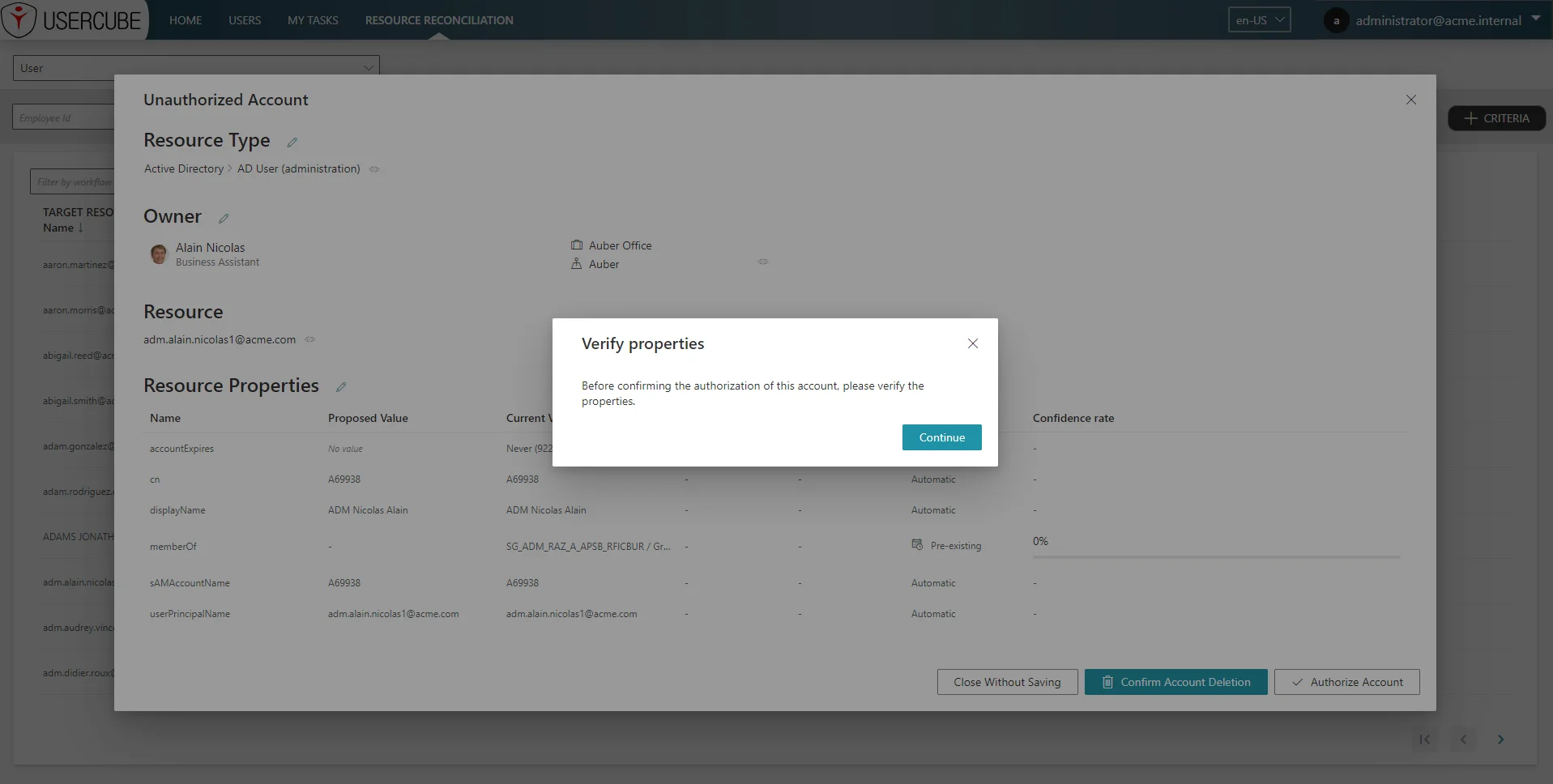Image resolution: width=1553 pixels, height=784 pixels.
Task: Click the Employee Id filter field
Action: coord(63,117)
